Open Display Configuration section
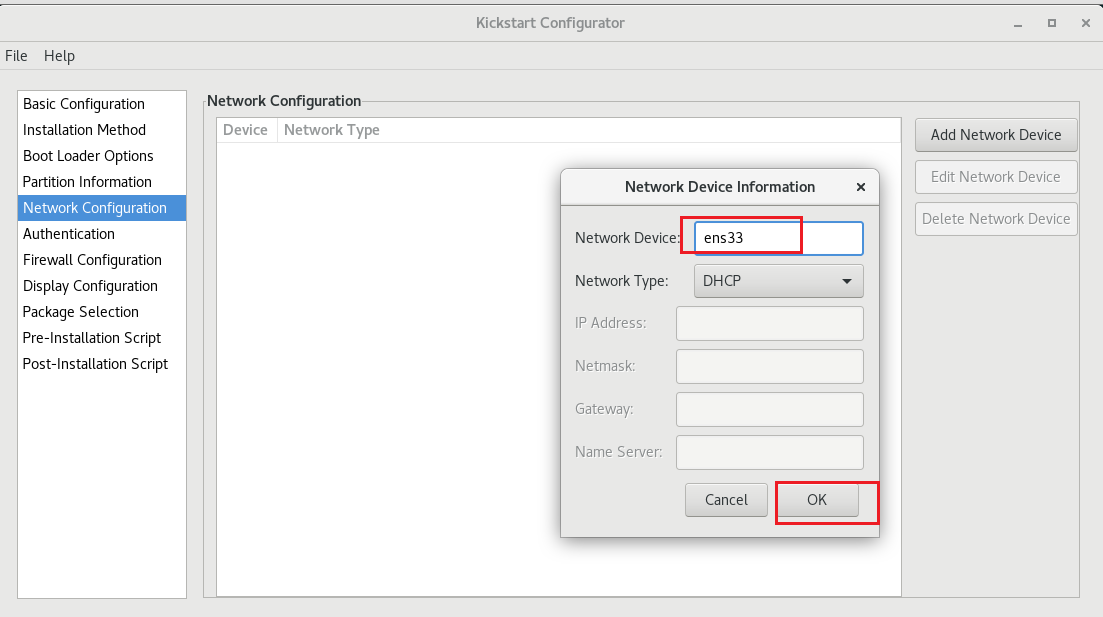 [x=89, y=286]
